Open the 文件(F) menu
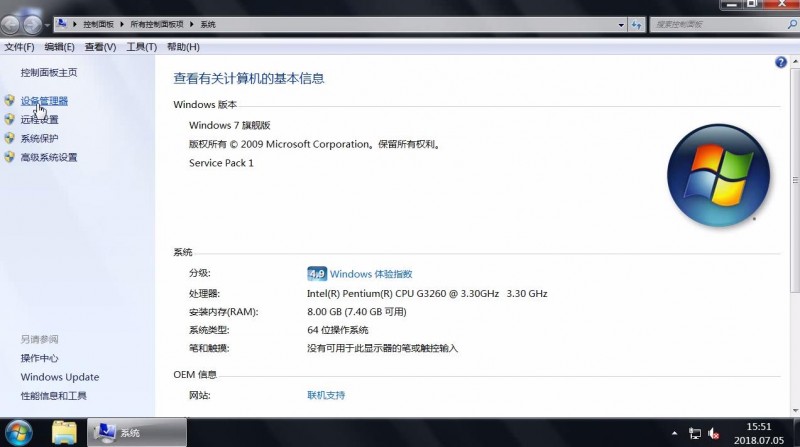 [x=19, y=47]
